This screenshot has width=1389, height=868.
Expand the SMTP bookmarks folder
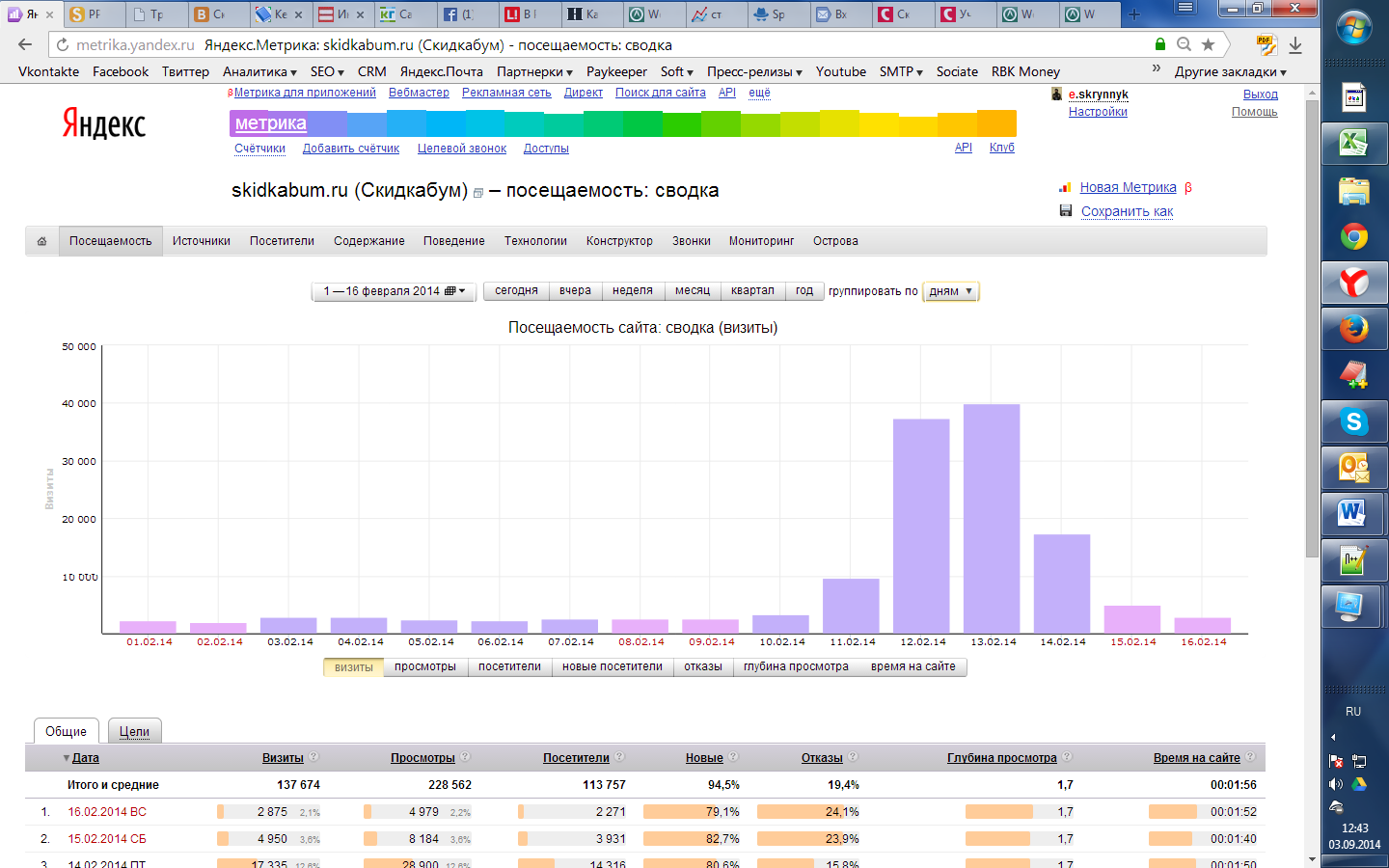901,71
